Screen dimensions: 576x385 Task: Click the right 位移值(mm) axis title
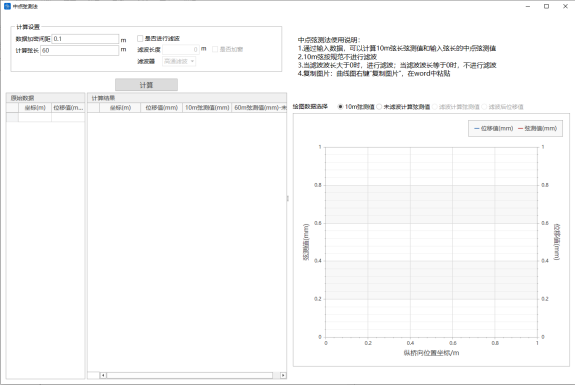tap(557, 242)
